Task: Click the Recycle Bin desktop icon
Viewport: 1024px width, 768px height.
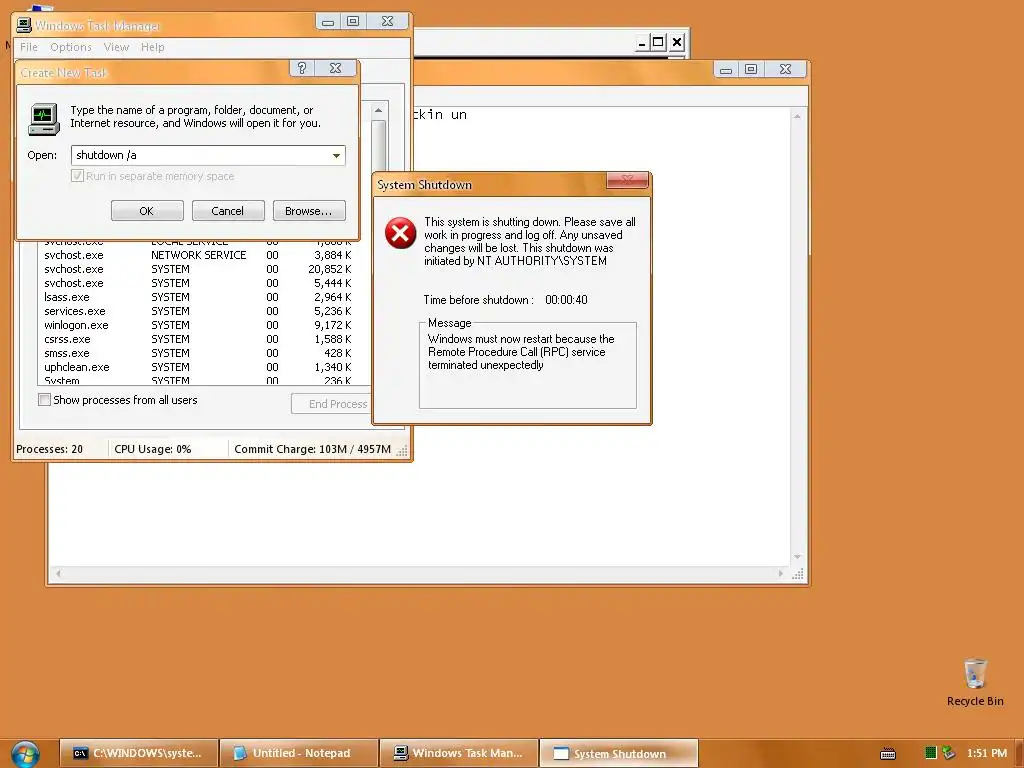Action: click(x=975, y=682)
